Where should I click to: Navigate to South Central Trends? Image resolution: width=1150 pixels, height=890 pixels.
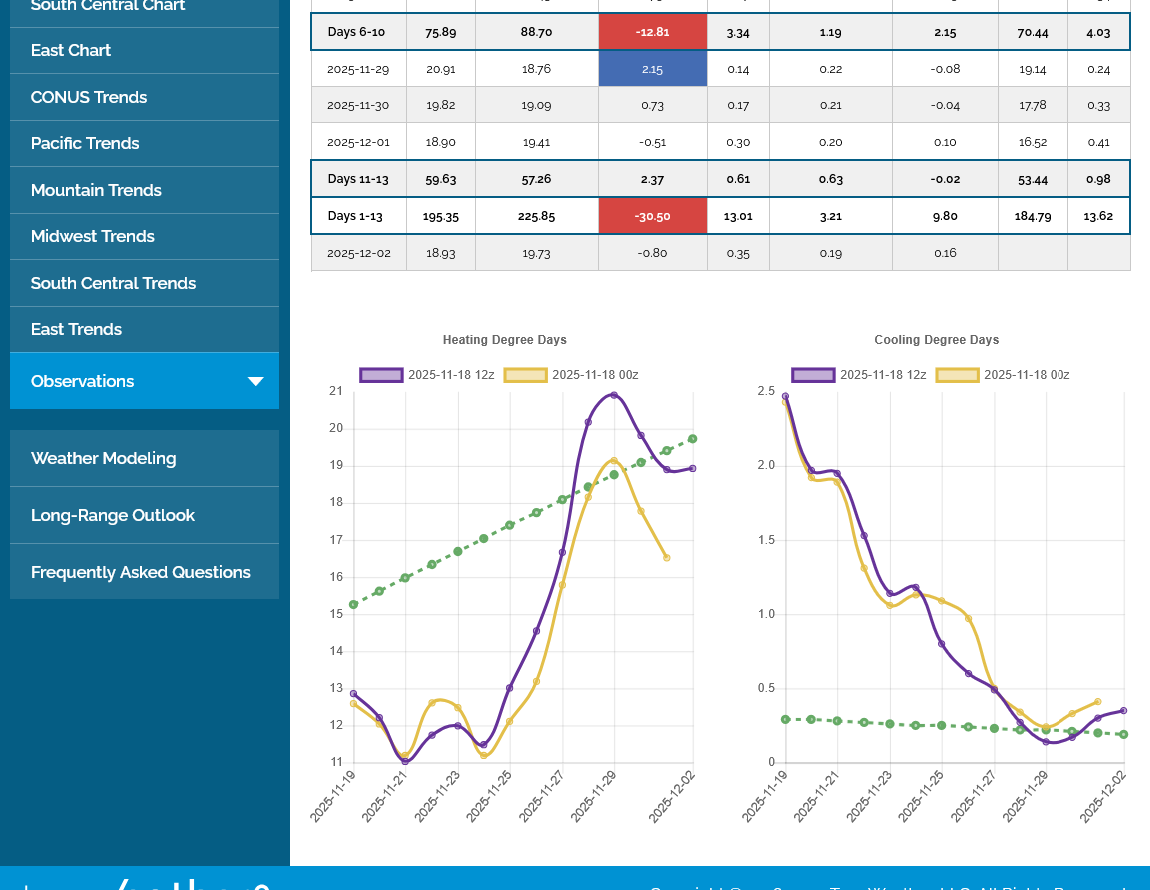pos(113,283)
